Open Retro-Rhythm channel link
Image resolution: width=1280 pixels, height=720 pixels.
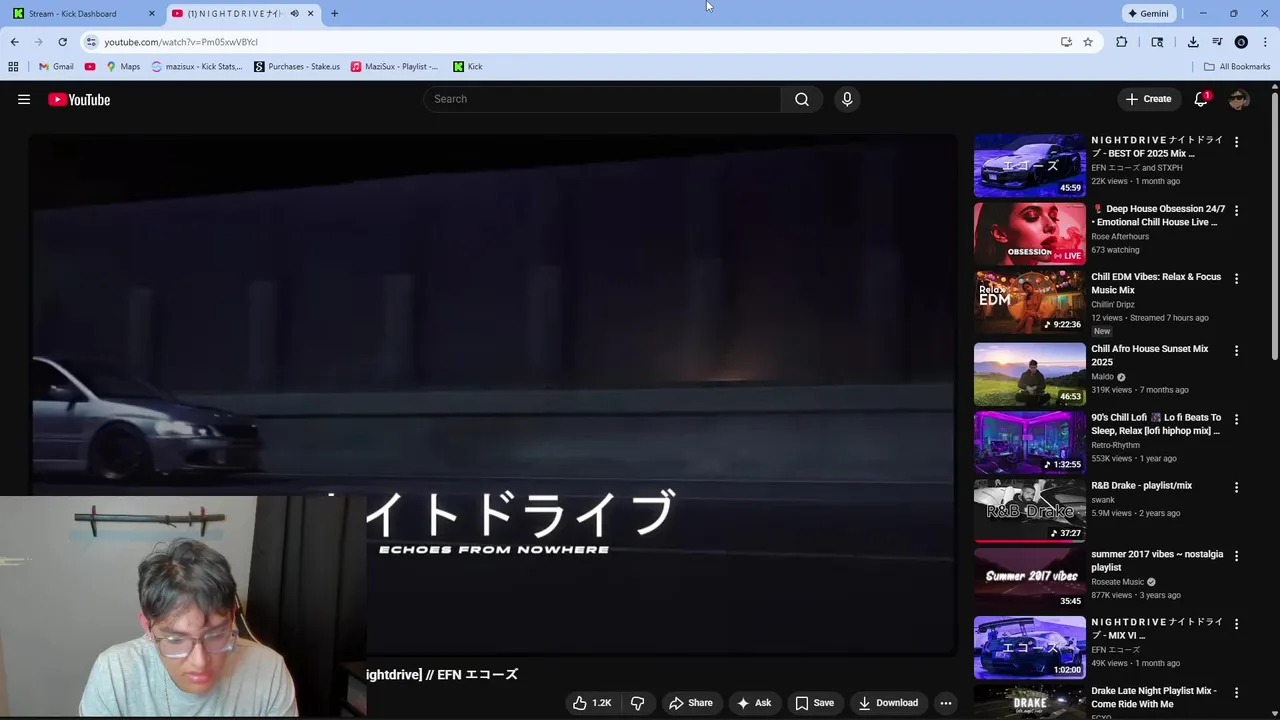click(x=1115, y=445)
